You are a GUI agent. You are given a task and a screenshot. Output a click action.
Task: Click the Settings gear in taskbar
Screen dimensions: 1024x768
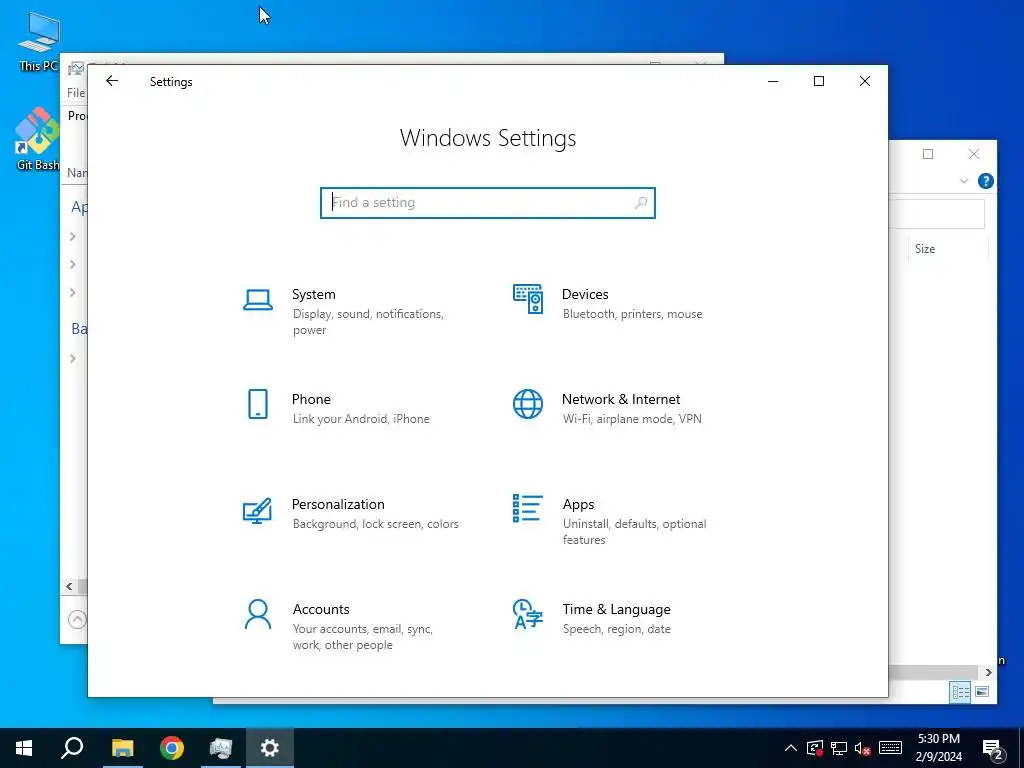[270, 748]
